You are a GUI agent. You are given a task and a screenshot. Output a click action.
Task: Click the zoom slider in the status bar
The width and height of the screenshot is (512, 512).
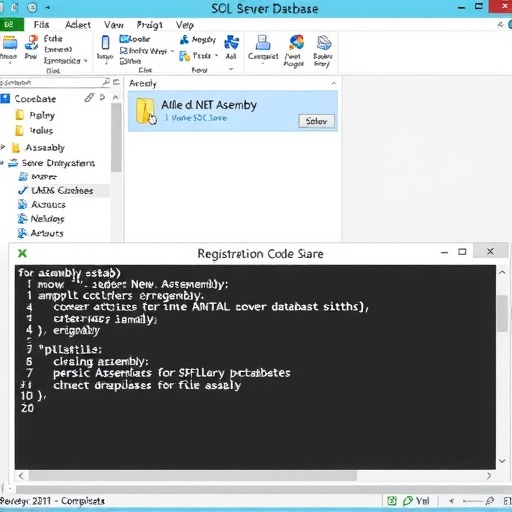[473, 501]
